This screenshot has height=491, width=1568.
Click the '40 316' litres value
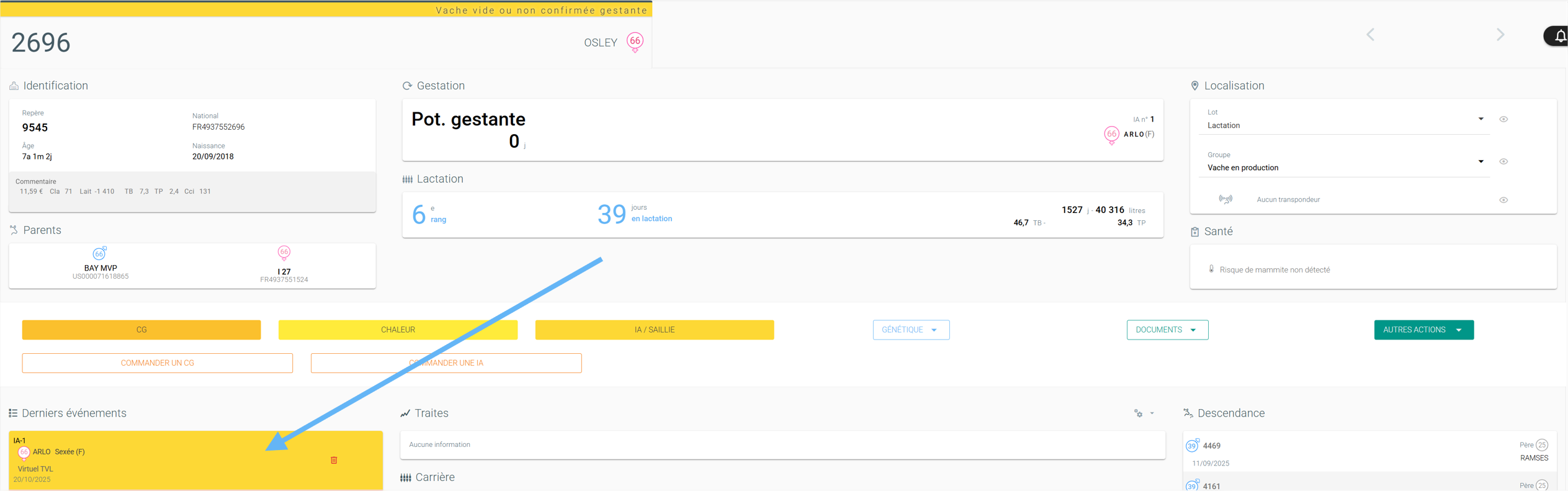[1109, 210]
